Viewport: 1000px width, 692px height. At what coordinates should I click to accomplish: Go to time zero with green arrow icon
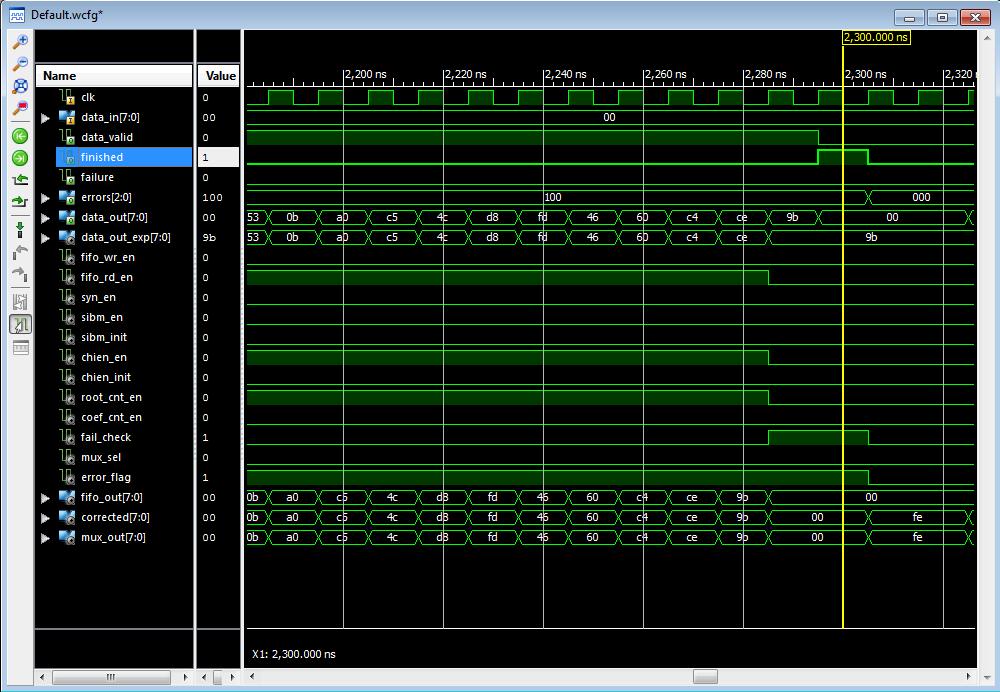(x=20, y=136)
